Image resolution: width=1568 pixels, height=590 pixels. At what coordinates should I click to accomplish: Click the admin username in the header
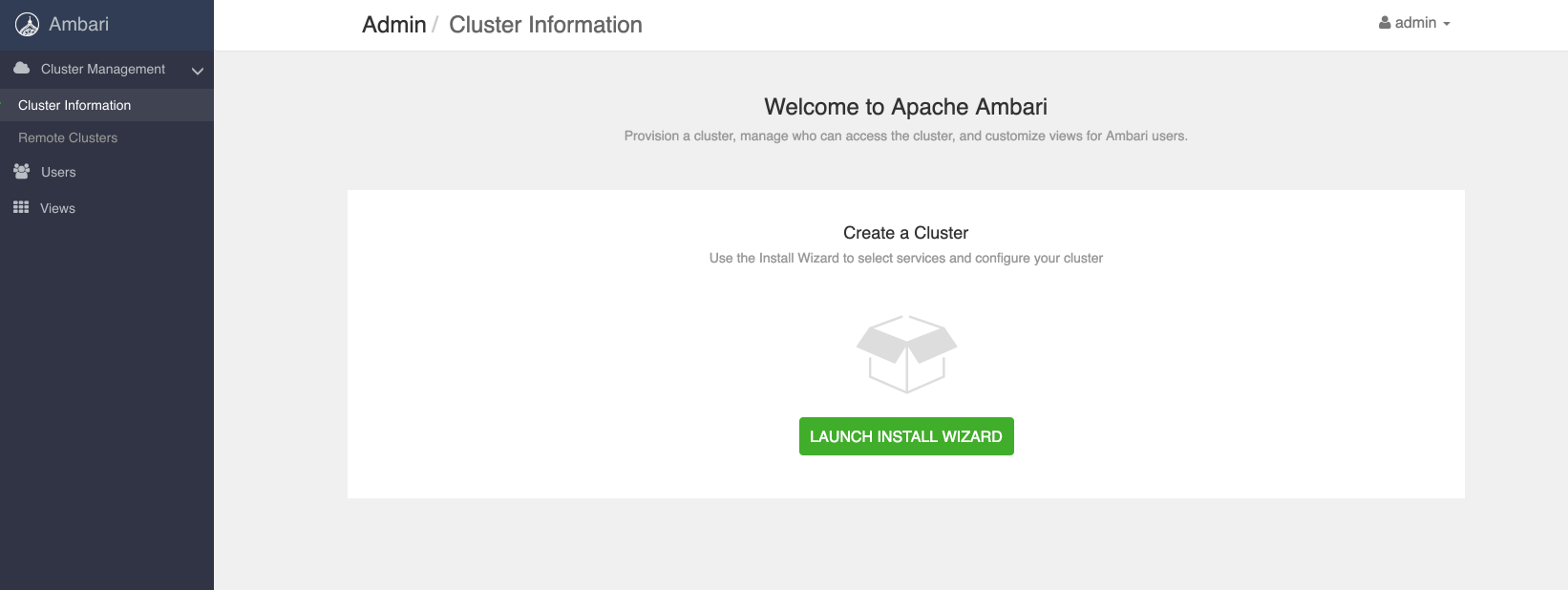pos(1415,23)
